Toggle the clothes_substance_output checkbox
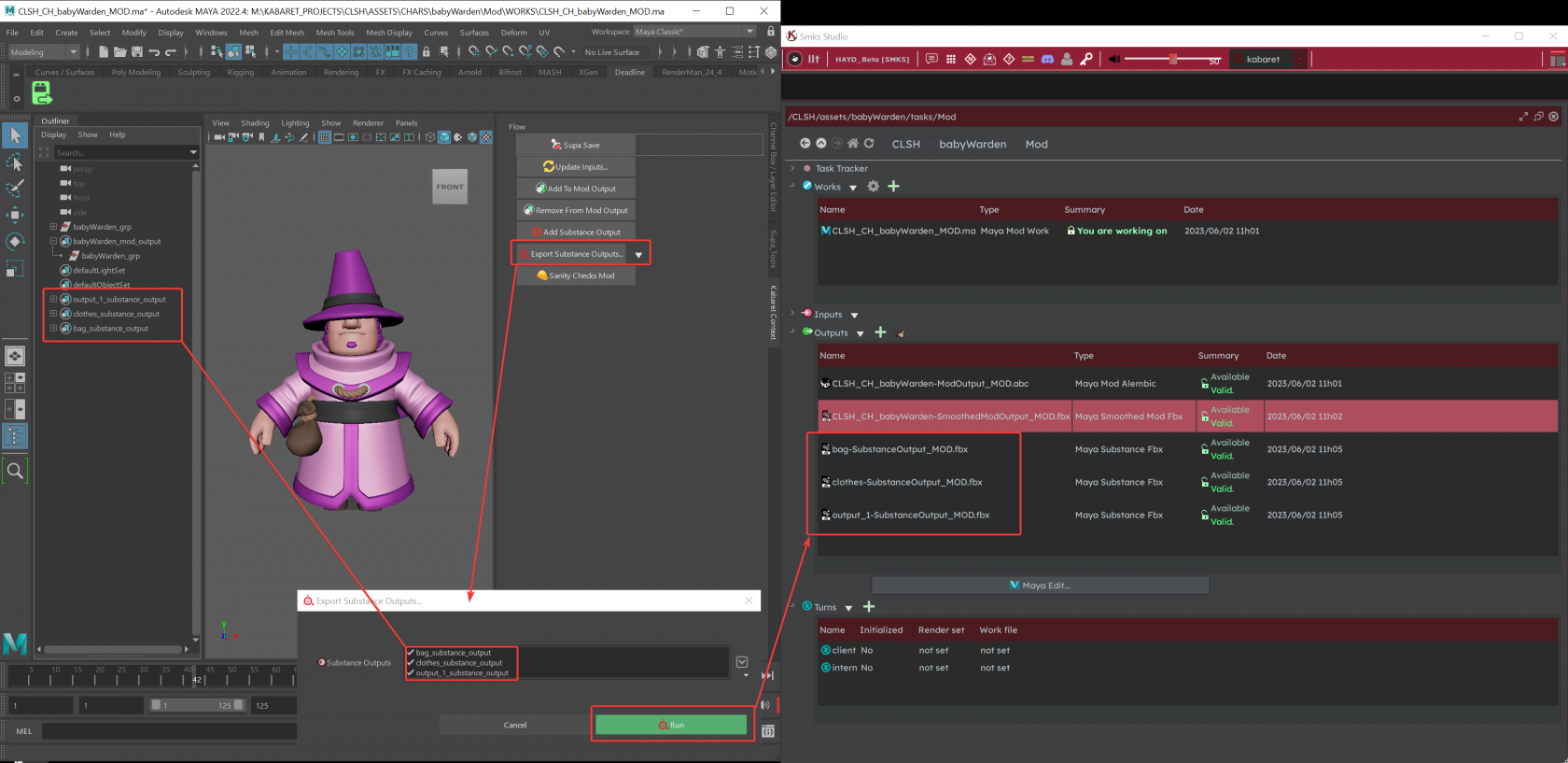 [411, 663]
